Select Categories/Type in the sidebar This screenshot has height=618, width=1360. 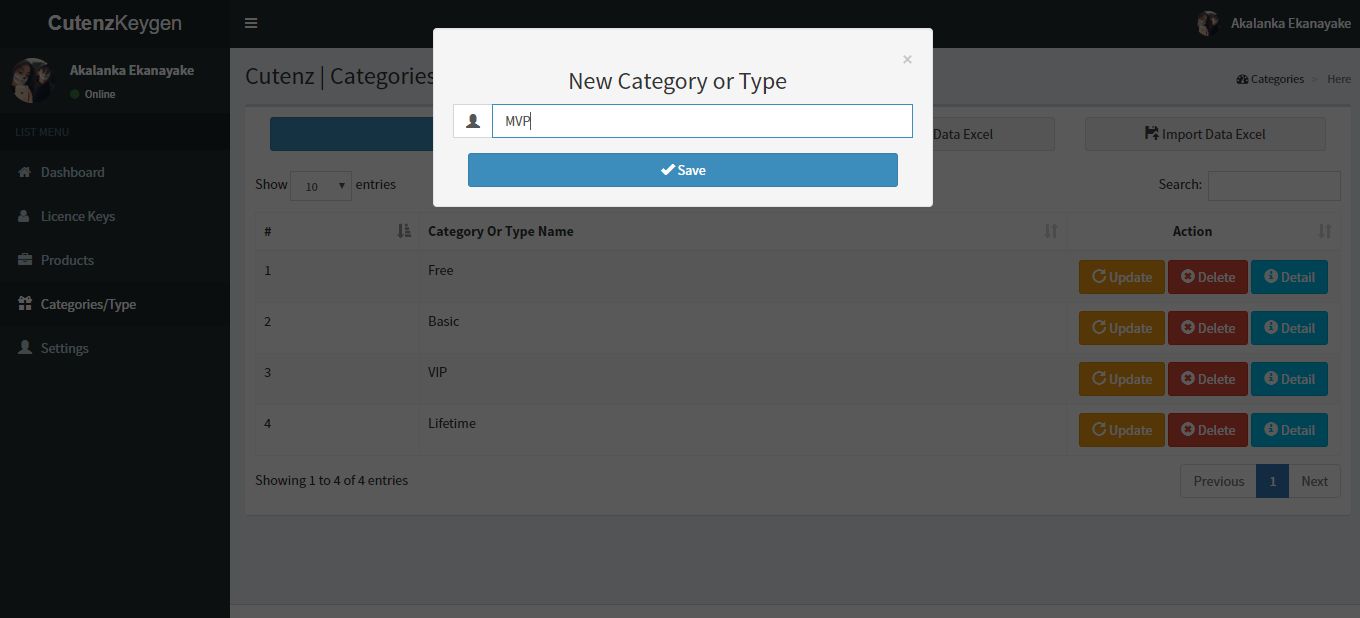click(88, 304)
